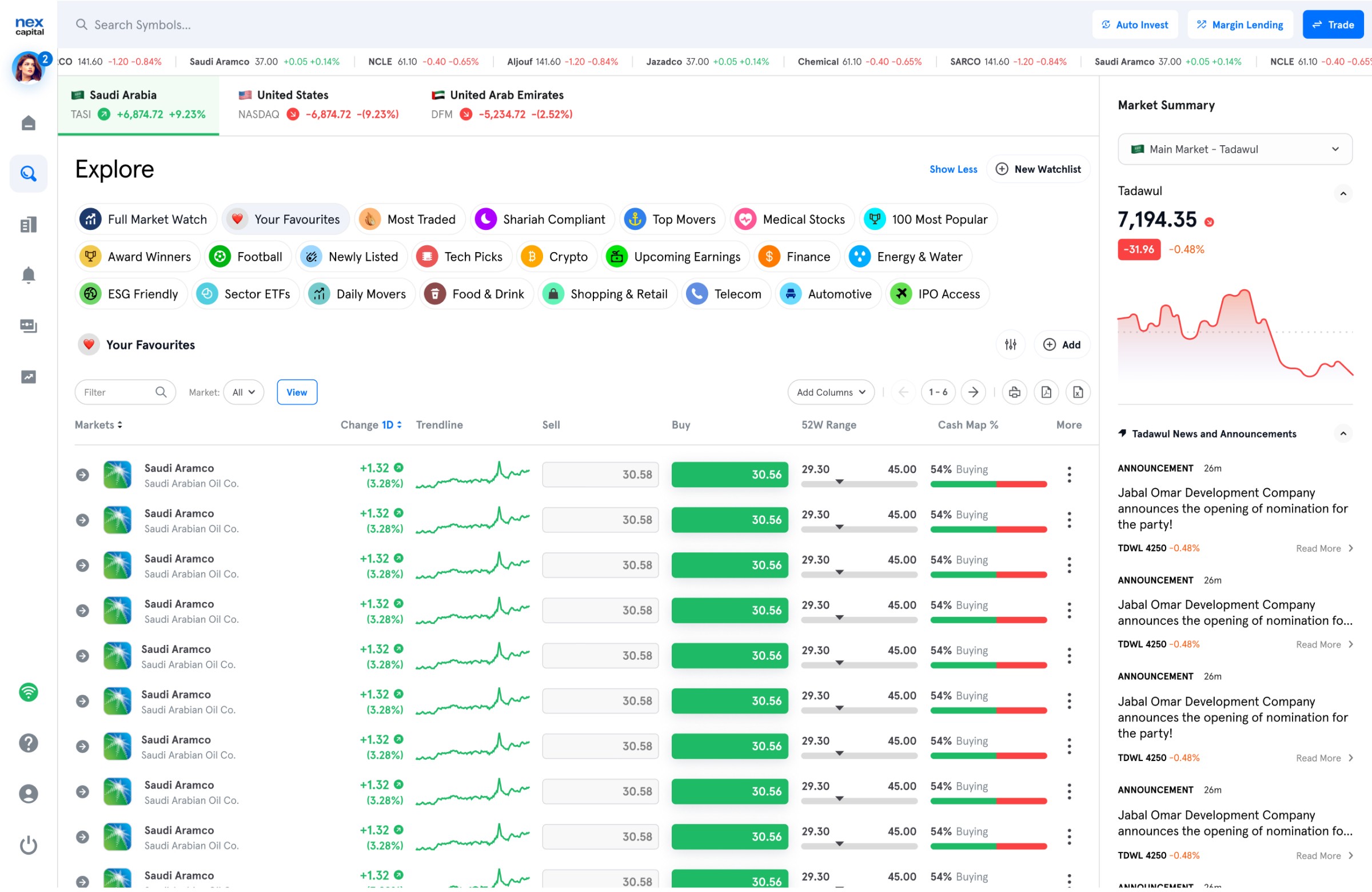
Task: Export the table to Excel
Action: tap(1078, 393)
